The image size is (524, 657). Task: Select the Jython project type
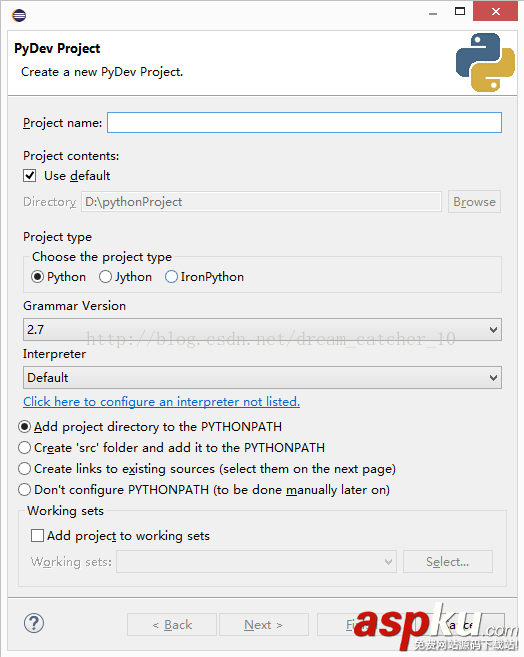(105, 277)
